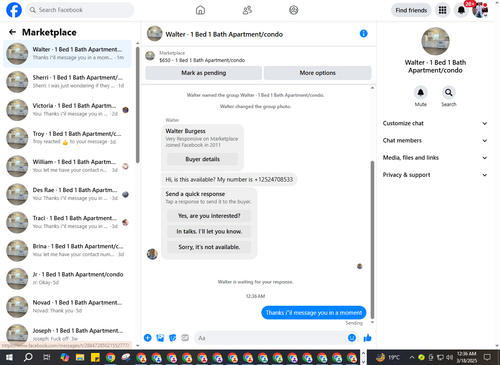Open the emoji picker in message box
Screen dimensions: 500x365
tap(352, 338)
